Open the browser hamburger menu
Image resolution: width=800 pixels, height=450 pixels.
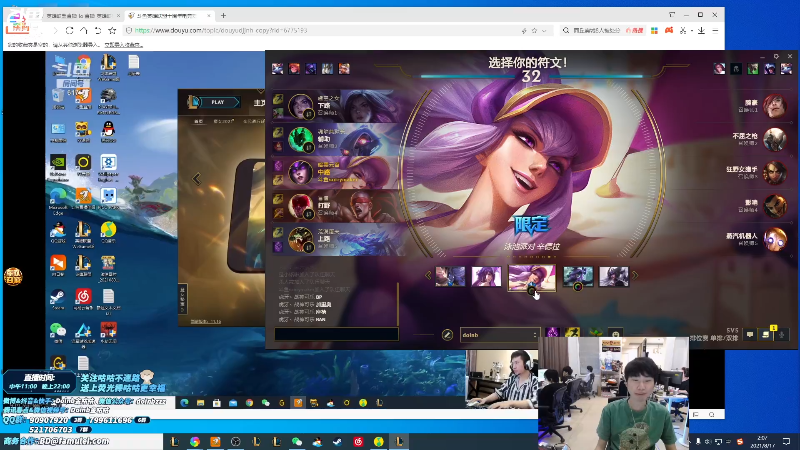point(715,31)
